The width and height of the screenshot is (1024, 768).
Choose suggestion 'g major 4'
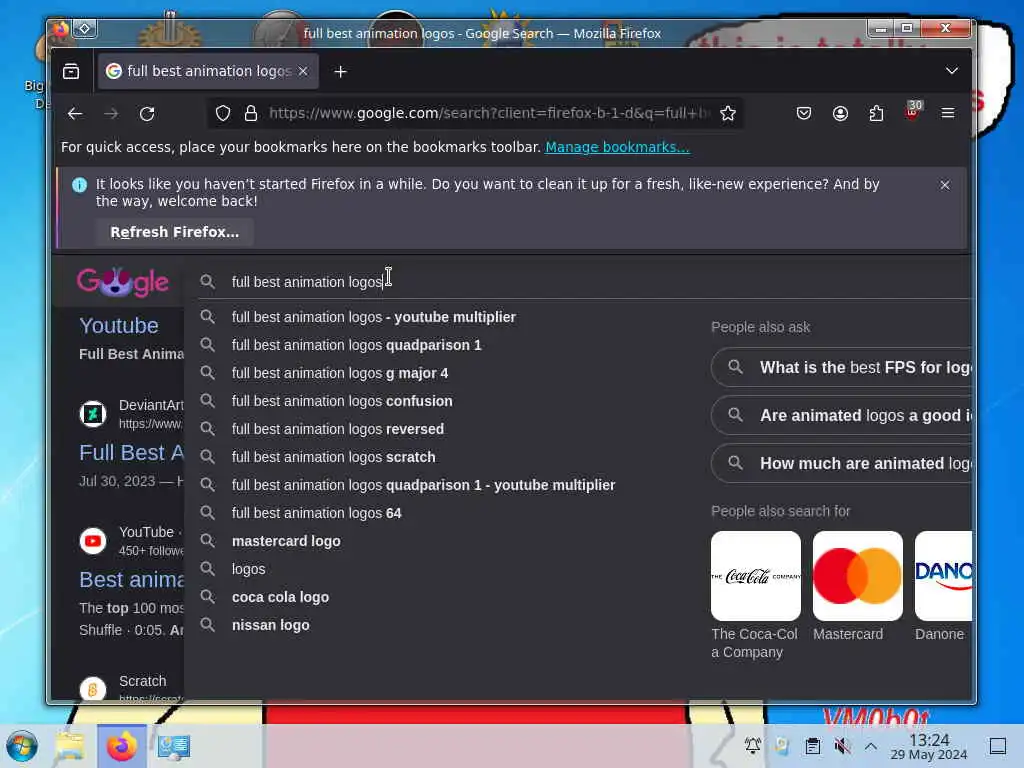click(x=340, y=374)
